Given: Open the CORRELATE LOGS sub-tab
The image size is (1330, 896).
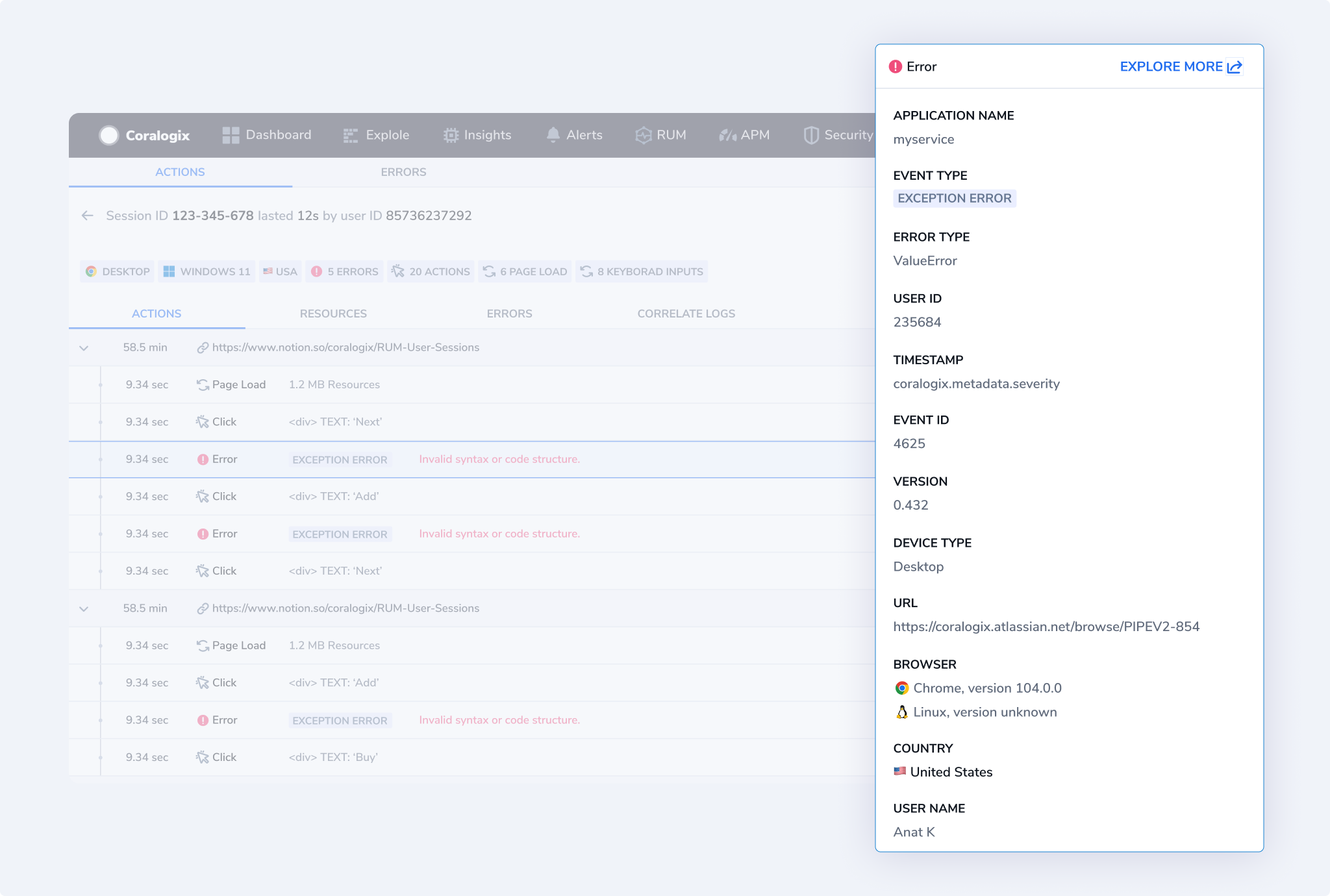Looking at the screenshot, I should (x=686, y=314).
